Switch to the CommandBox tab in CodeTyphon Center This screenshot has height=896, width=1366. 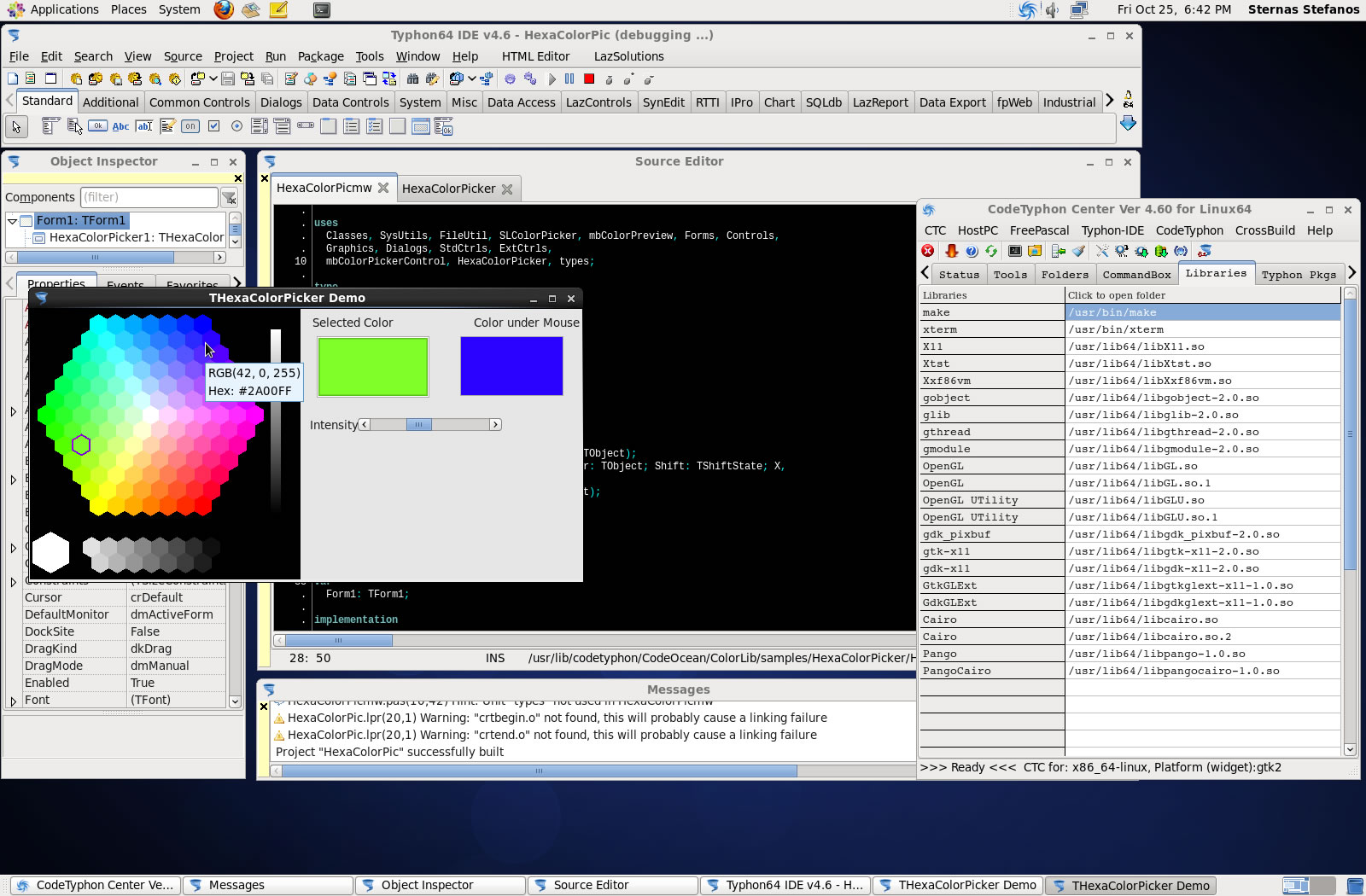pyautogui.click(x=1136, y=275)
